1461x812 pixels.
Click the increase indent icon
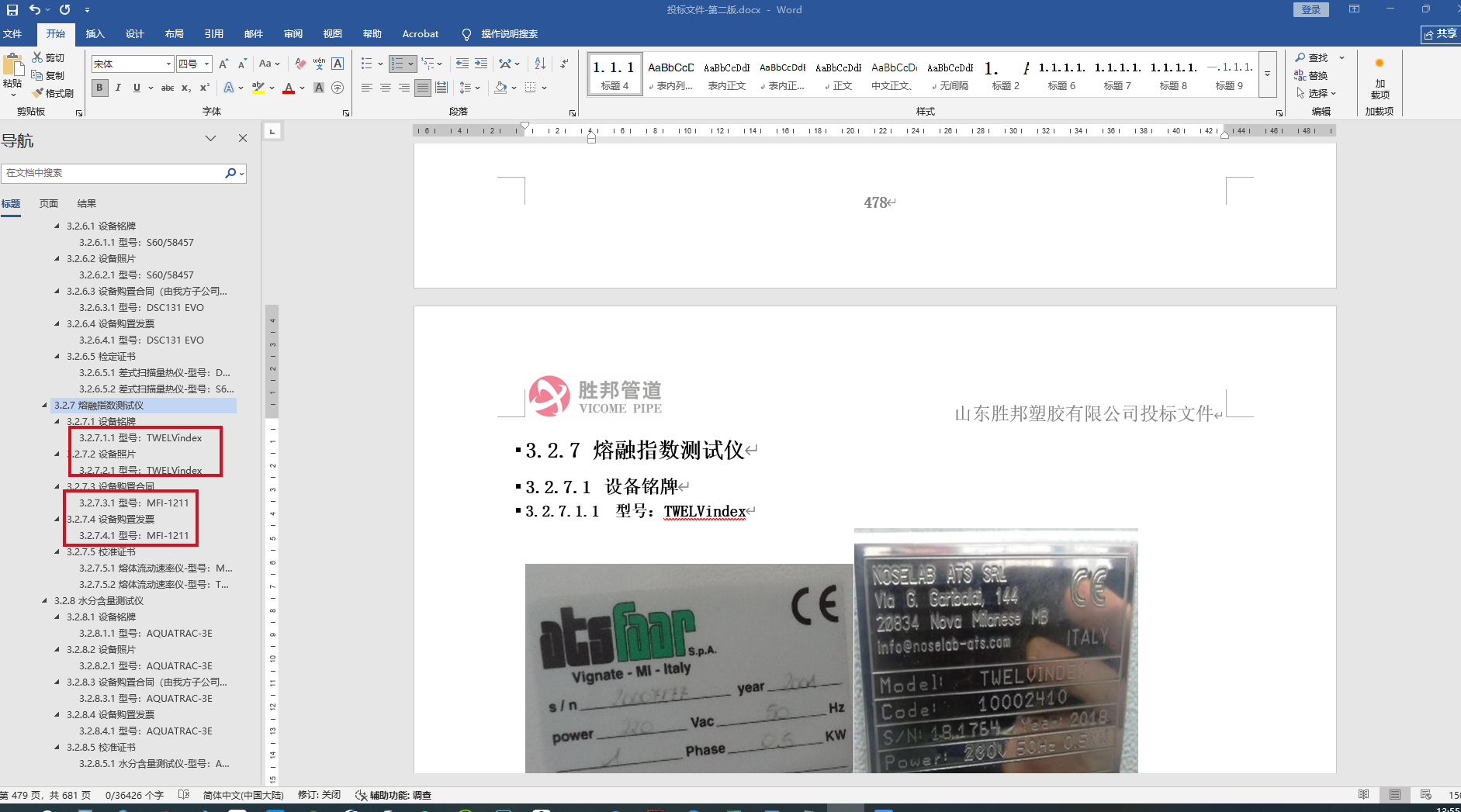[x=481, y=64]
